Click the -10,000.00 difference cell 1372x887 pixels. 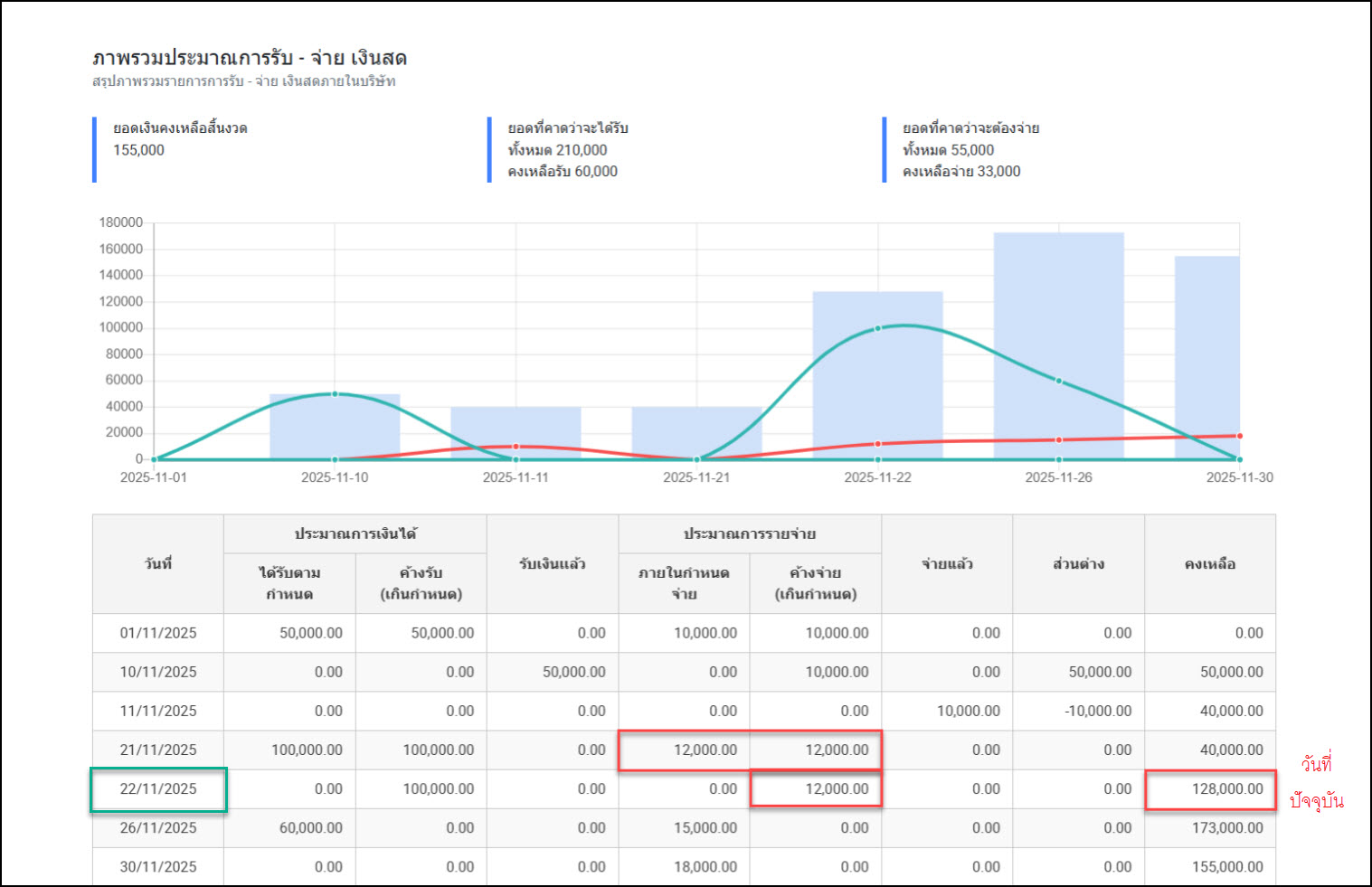1078,712
